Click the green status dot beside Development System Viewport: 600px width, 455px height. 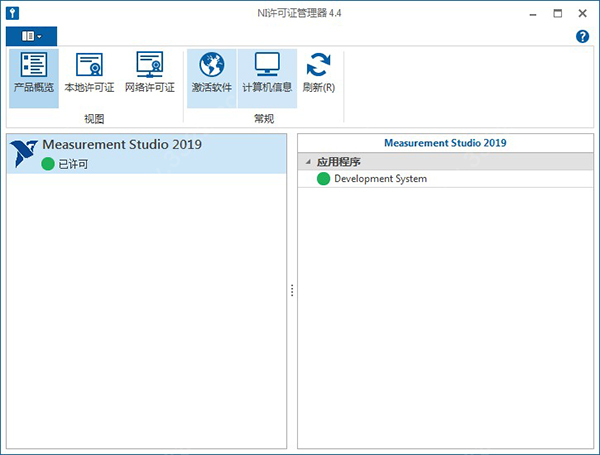[323, 179]
